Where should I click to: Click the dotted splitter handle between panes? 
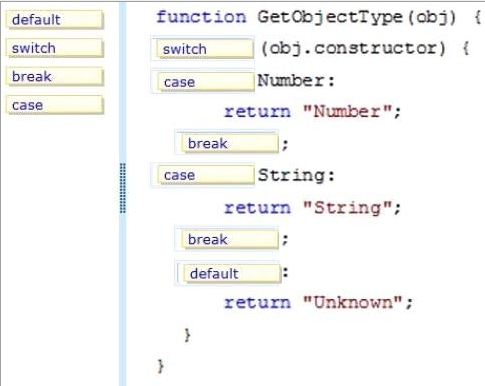tap(123, 188)
